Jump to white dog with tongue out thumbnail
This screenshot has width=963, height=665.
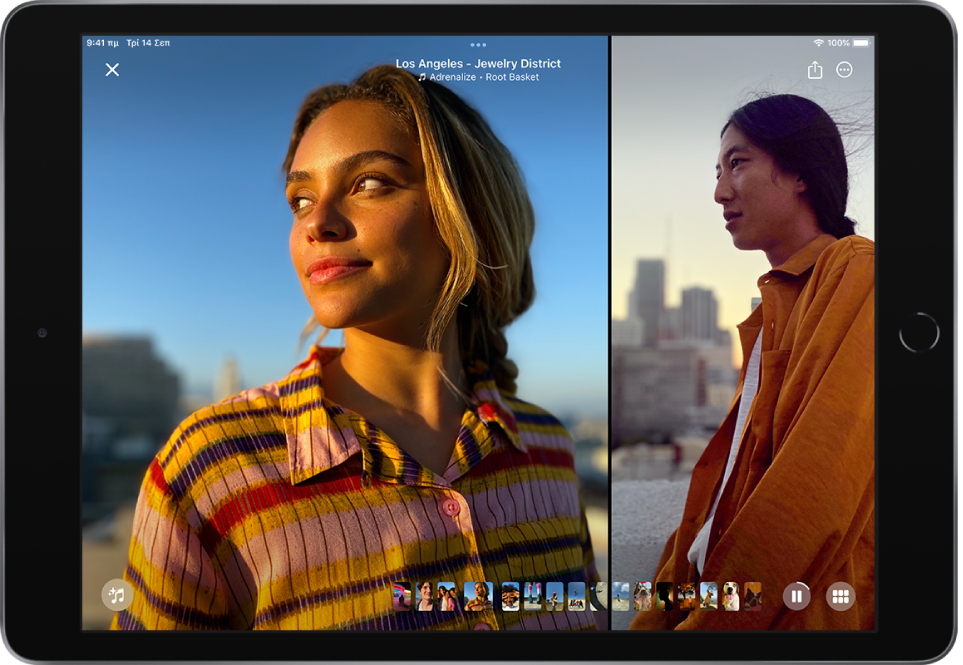[730, 597]
